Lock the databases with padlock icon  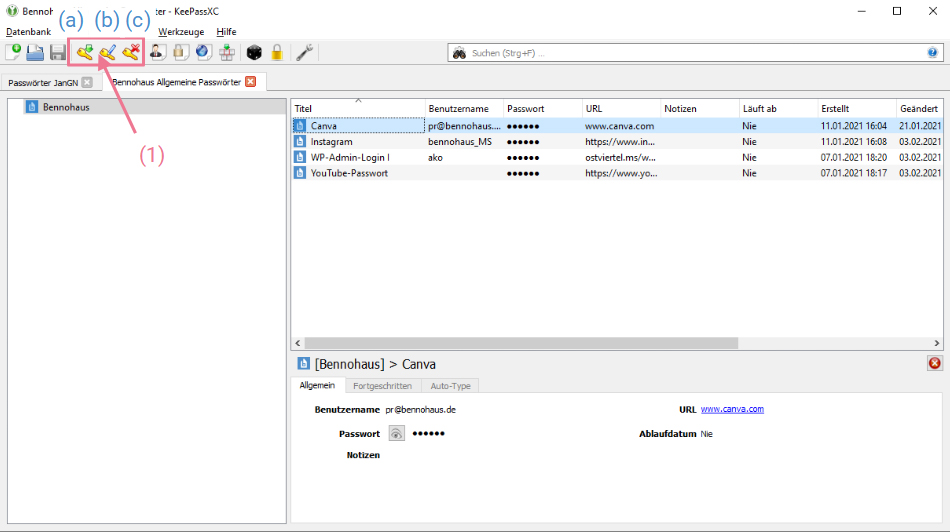click(277, 53)
